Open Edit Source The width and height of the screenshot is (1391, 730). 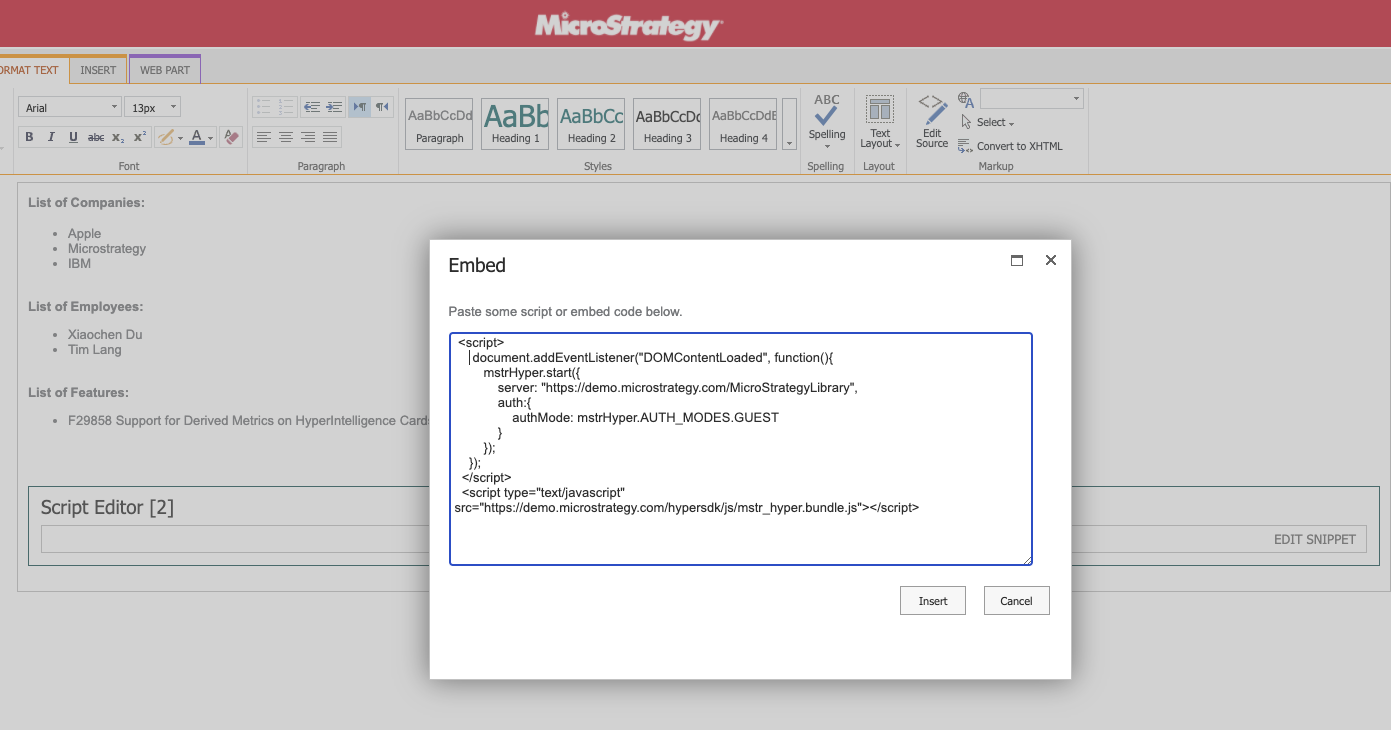click(932, 122)
